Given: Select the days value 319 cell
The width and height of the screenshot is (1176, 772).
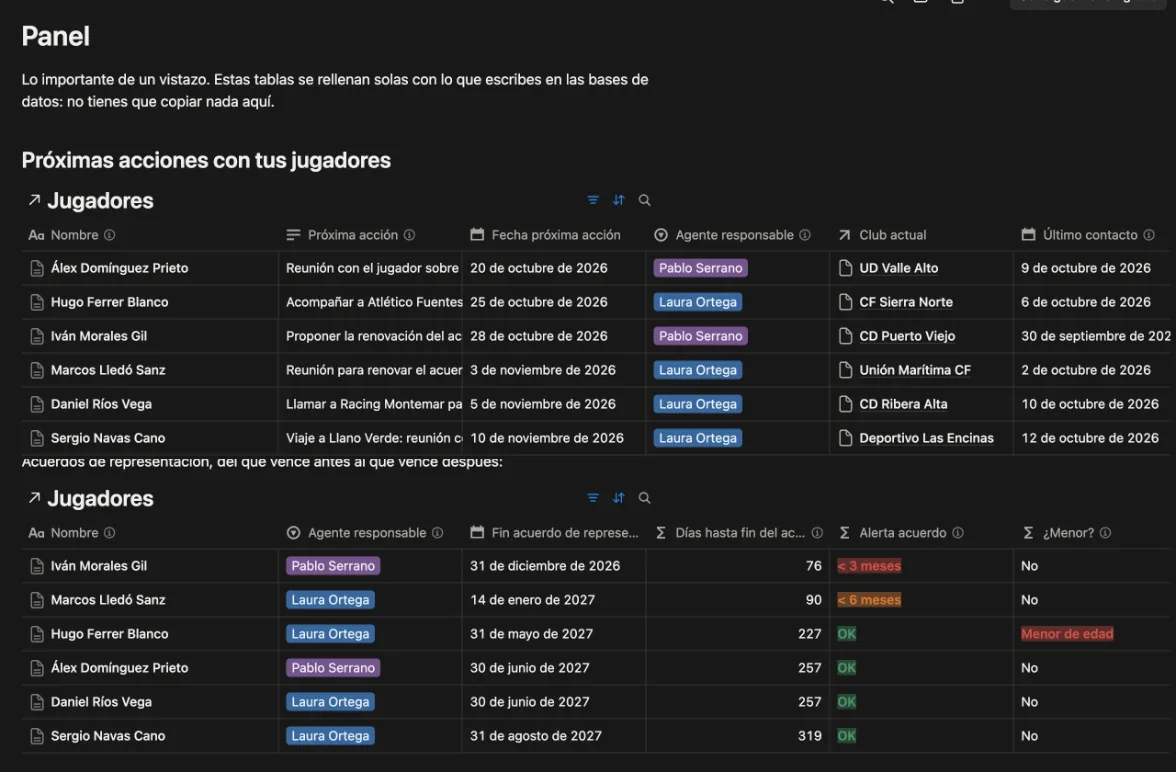Looking at the screenshot, I should pos(737,736).
